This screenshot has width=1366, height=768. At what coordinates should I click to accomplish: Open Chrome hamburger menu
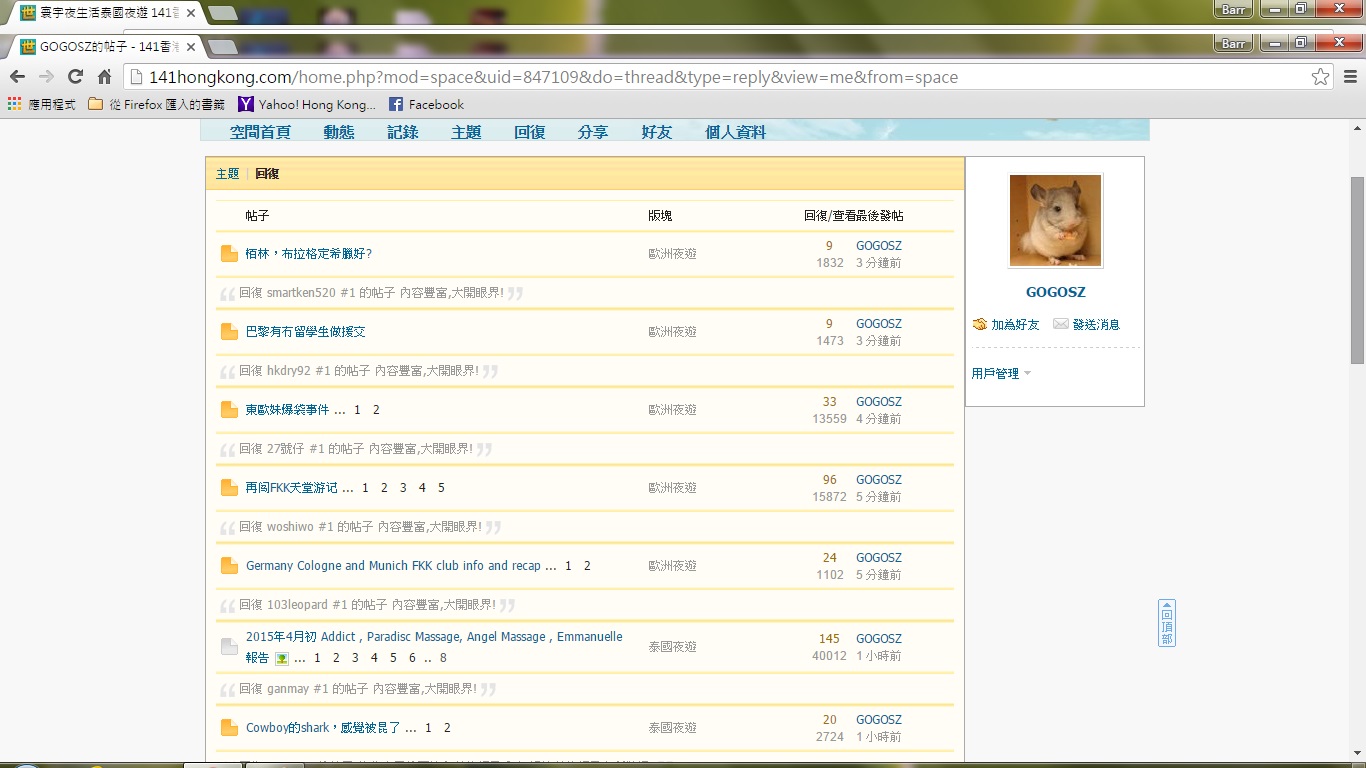click(1350, 77)
